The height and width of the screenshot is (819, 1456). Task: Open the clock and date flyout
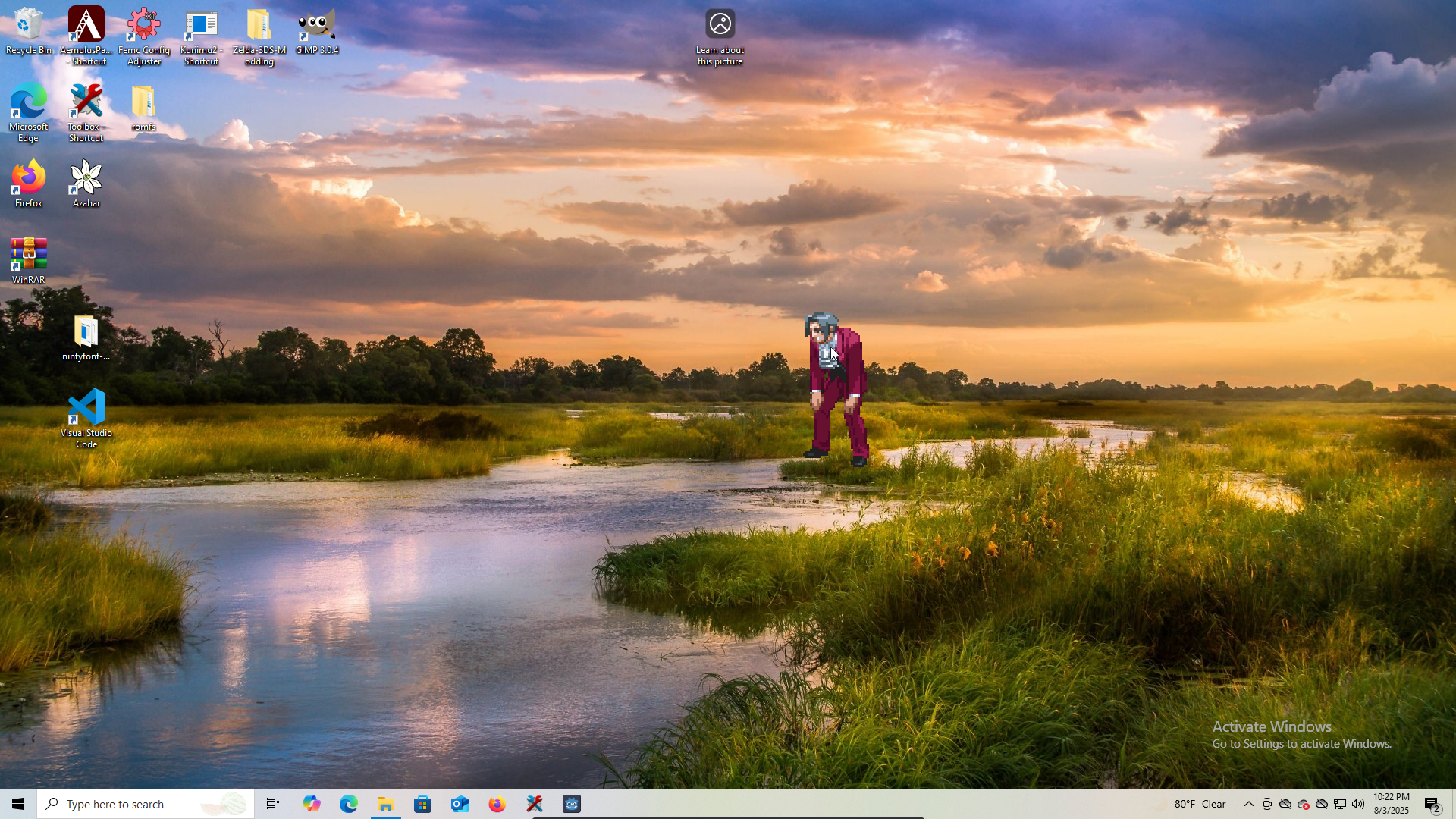[1391, 804]
